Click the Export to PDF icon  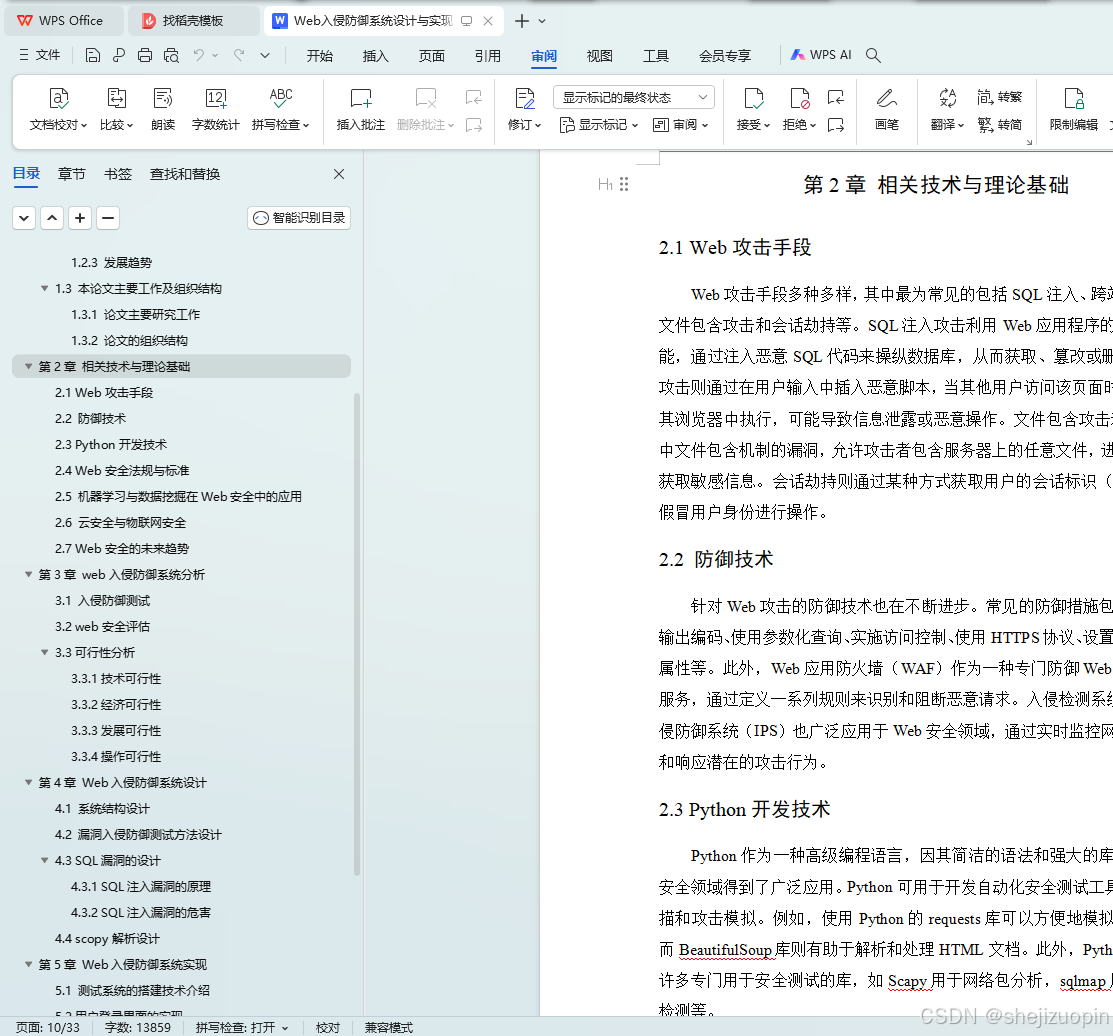click(119, 55)
